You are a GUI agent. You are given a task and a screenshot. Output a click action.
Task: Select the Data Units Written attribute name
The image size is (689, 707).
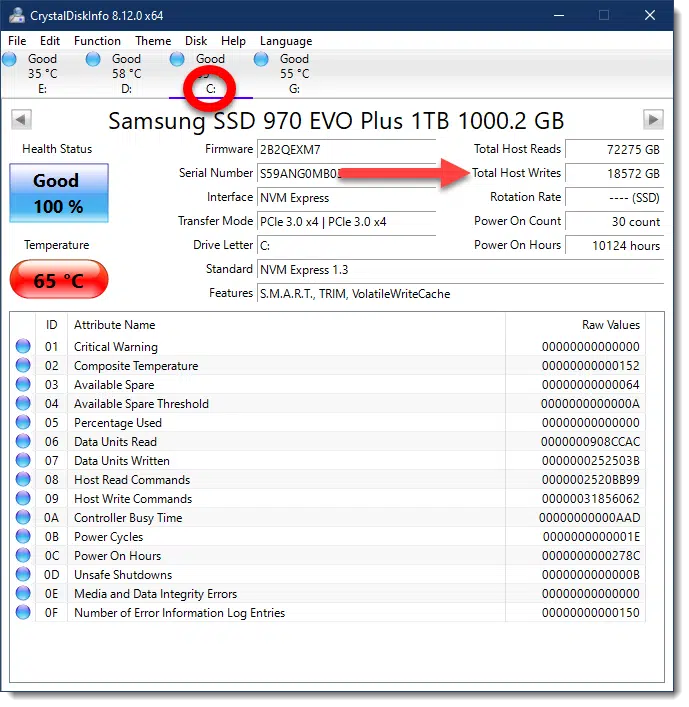(122, 461)
